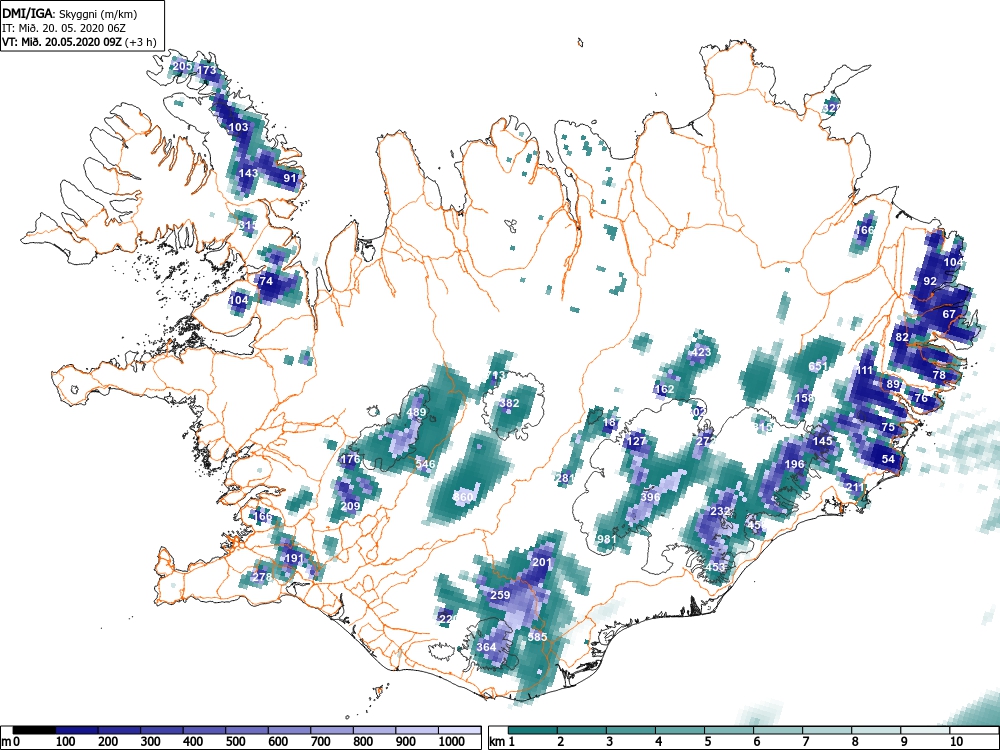The height and width of the screenshot is (750, 1000).
Task: Click the black swatch between 0 and 100 m
Action: (x=35, y=730)
